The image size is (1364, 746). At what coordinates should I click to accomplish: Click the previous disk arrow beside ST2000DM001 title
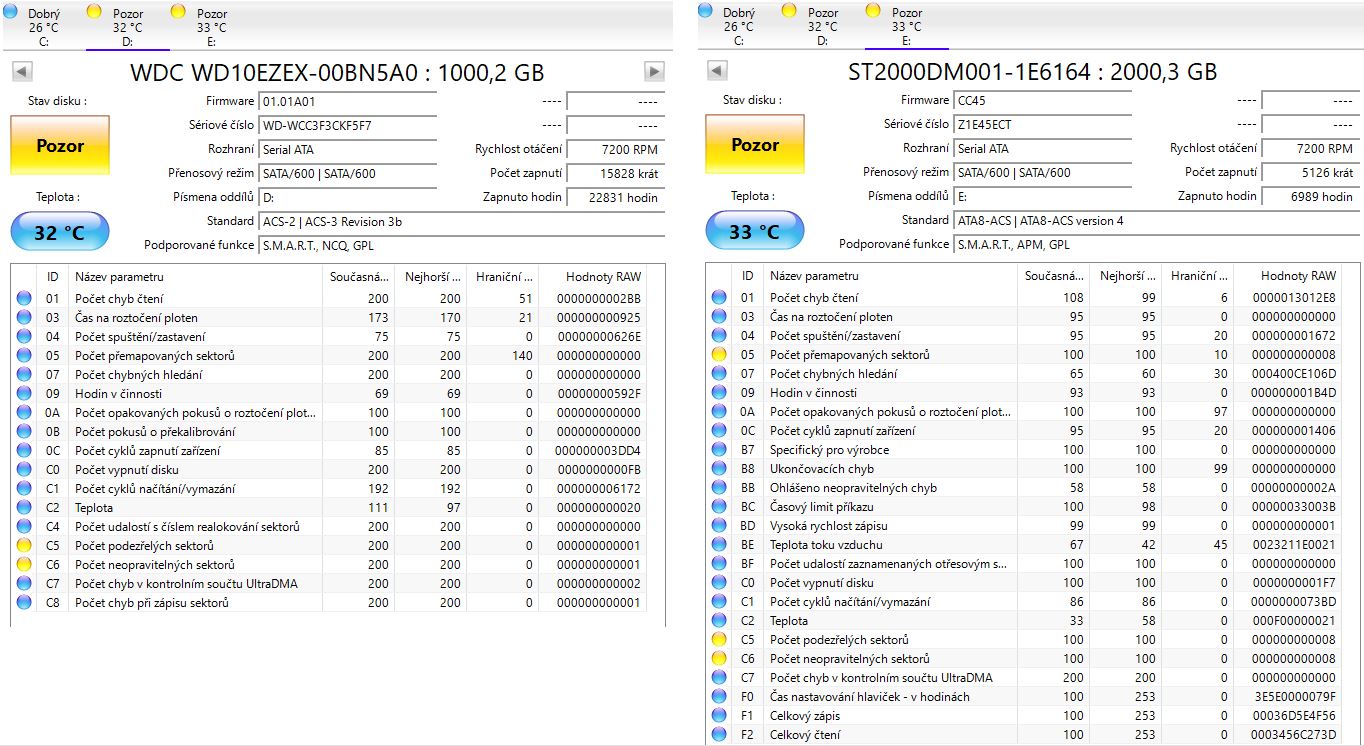[717, 71]
